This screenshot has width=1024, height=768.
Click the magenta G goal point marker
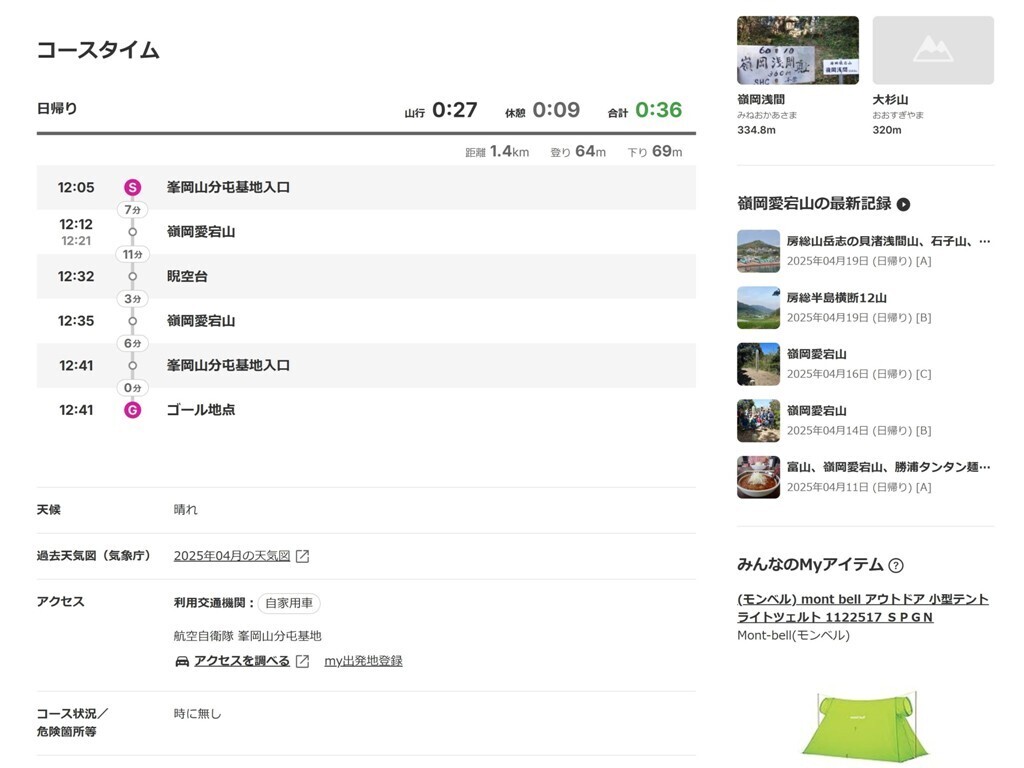[133, 410]
